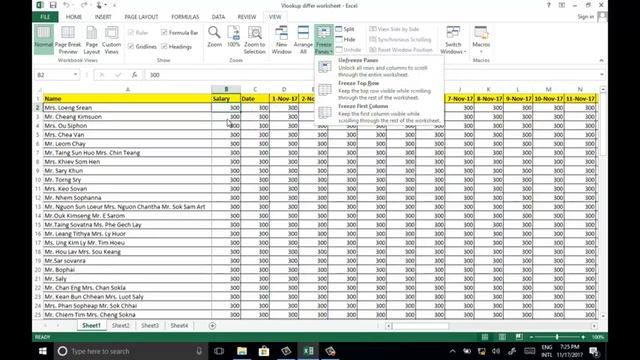Screen dimensions: 640x360
Task: Open the Zoom dialog
Action: [214, 37]
